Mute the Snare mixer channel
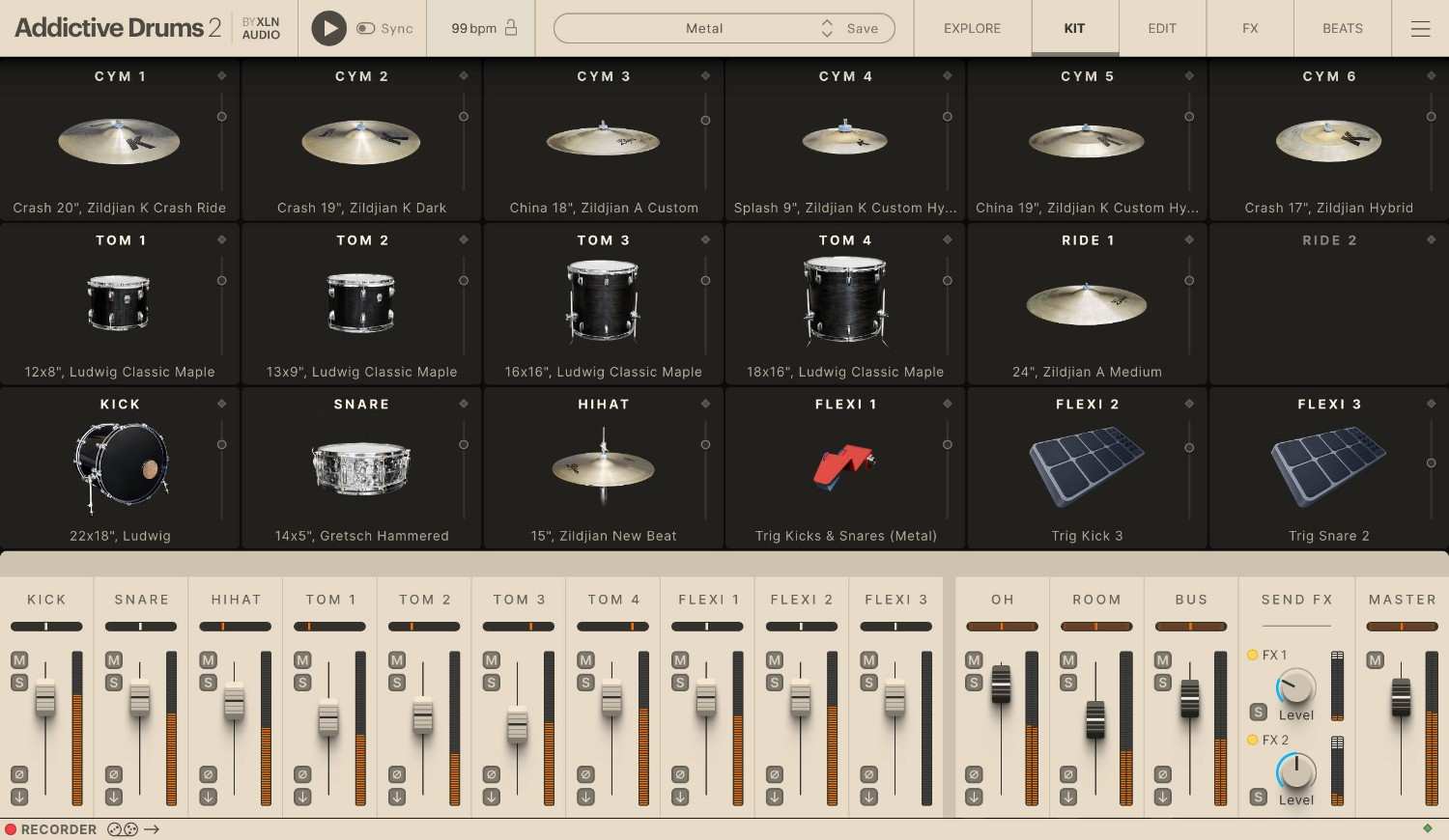 click(111, 660)
